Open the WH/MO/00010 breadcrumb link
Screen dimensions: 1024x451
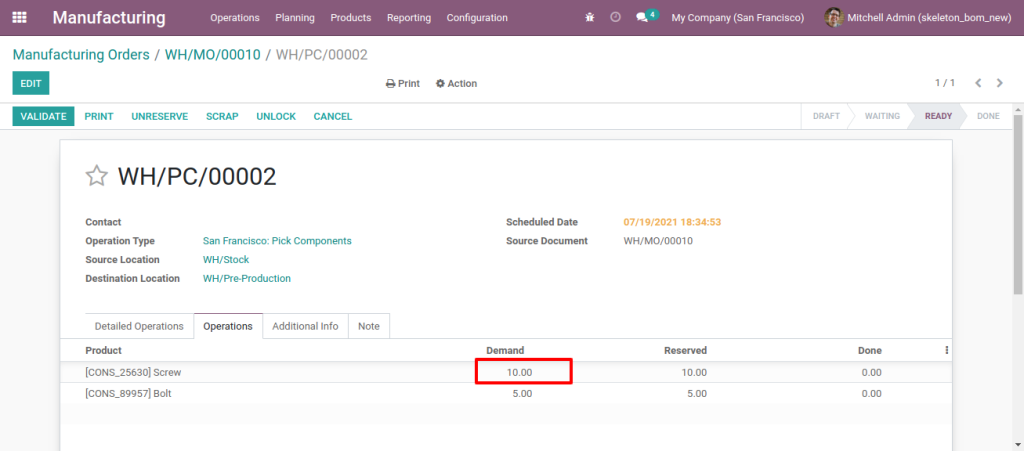click(x=212, y=54)
